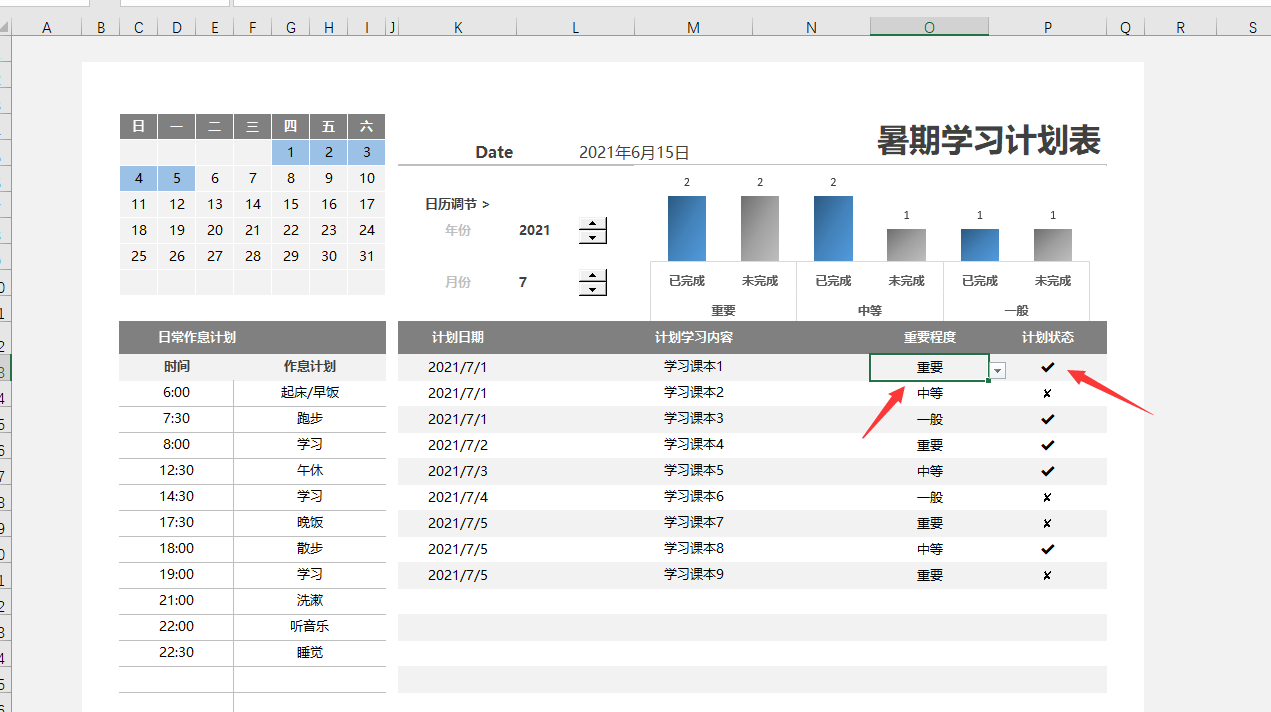1271x712 pixels.
Task: Select column header P
Action: coord(1048,28)
